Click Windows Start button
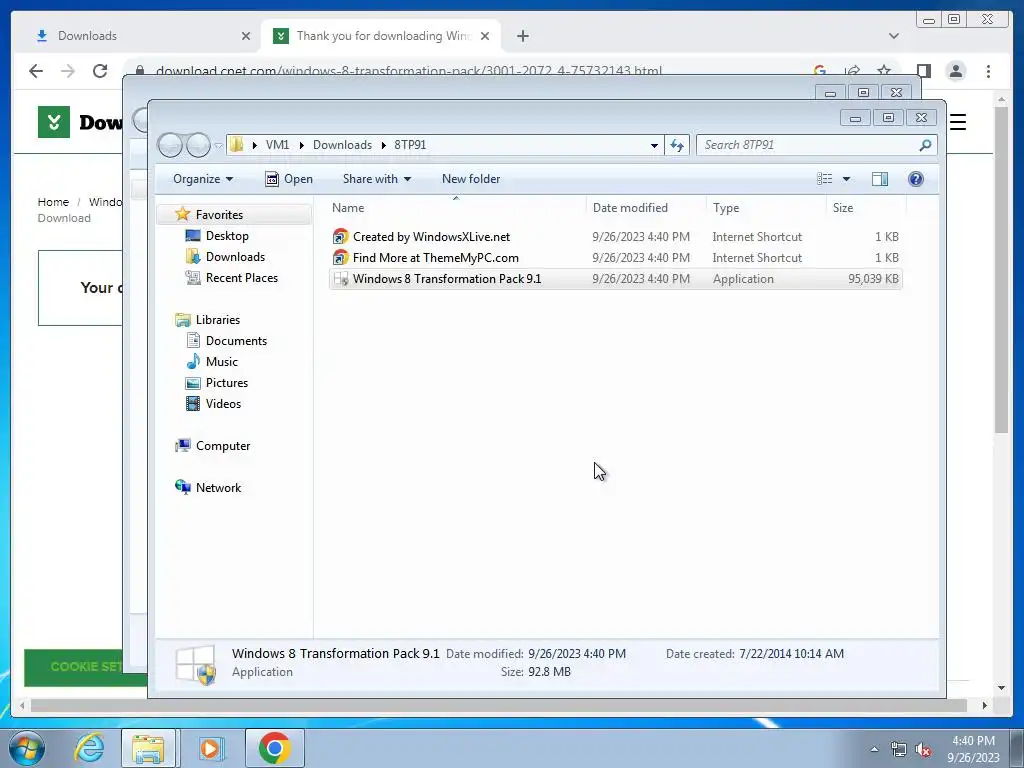Image resolution: width=1024 pixels, height=768 pixels. click(x=27, y=748)
